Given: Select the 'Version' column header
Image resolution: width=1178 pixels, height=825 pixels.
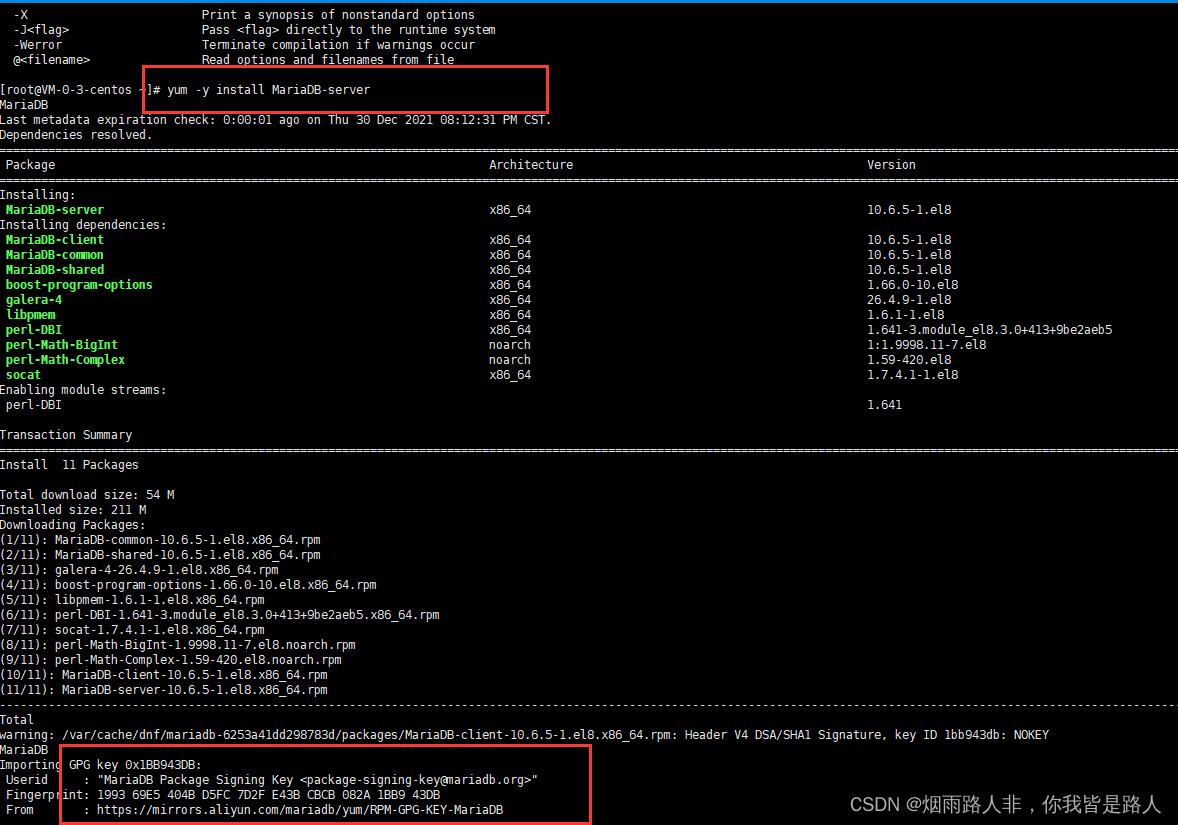Looking at the screenshot, I should pos(891,165).
